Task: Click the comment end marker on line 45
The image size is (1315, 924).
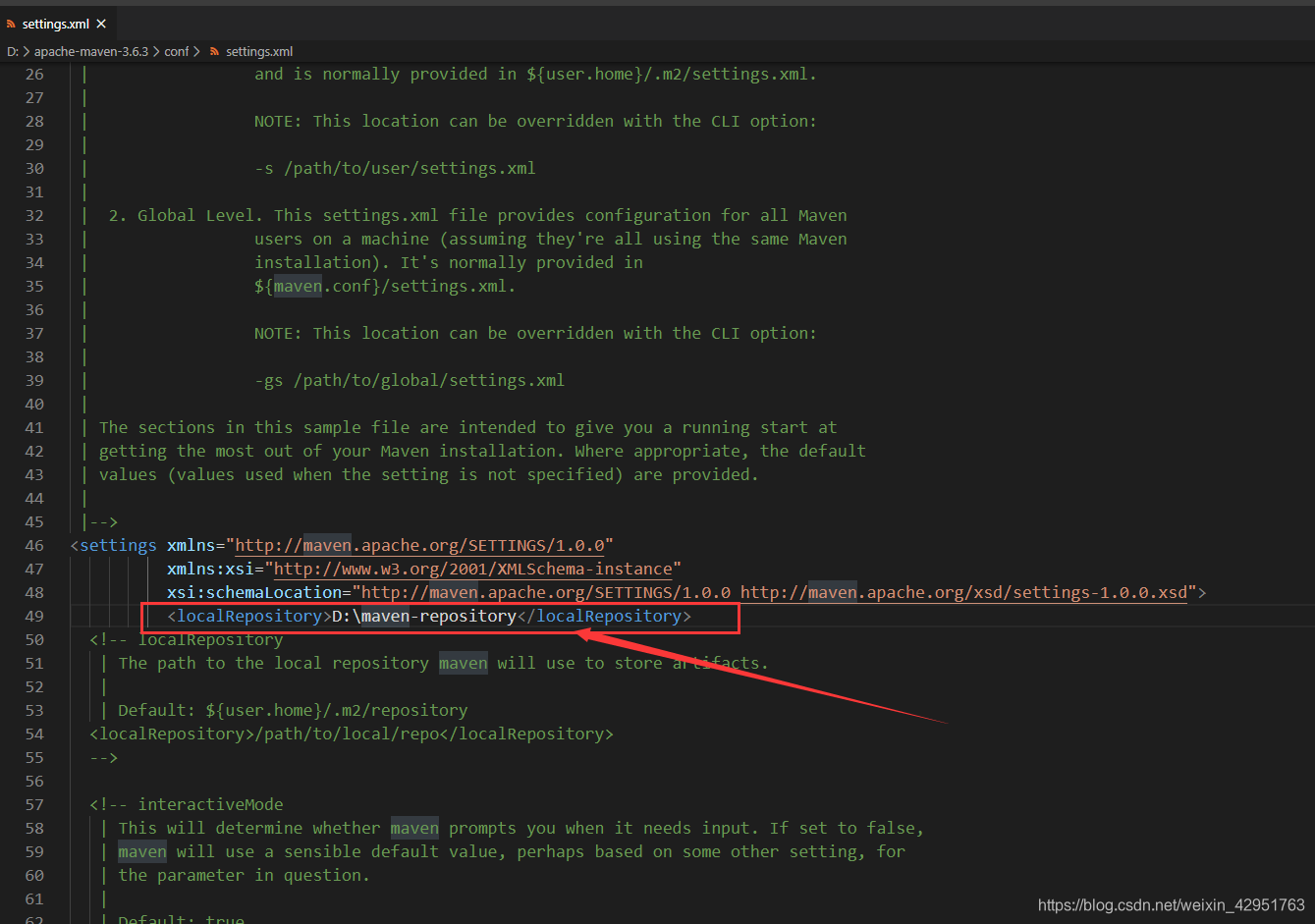Action: pos(103,521)
